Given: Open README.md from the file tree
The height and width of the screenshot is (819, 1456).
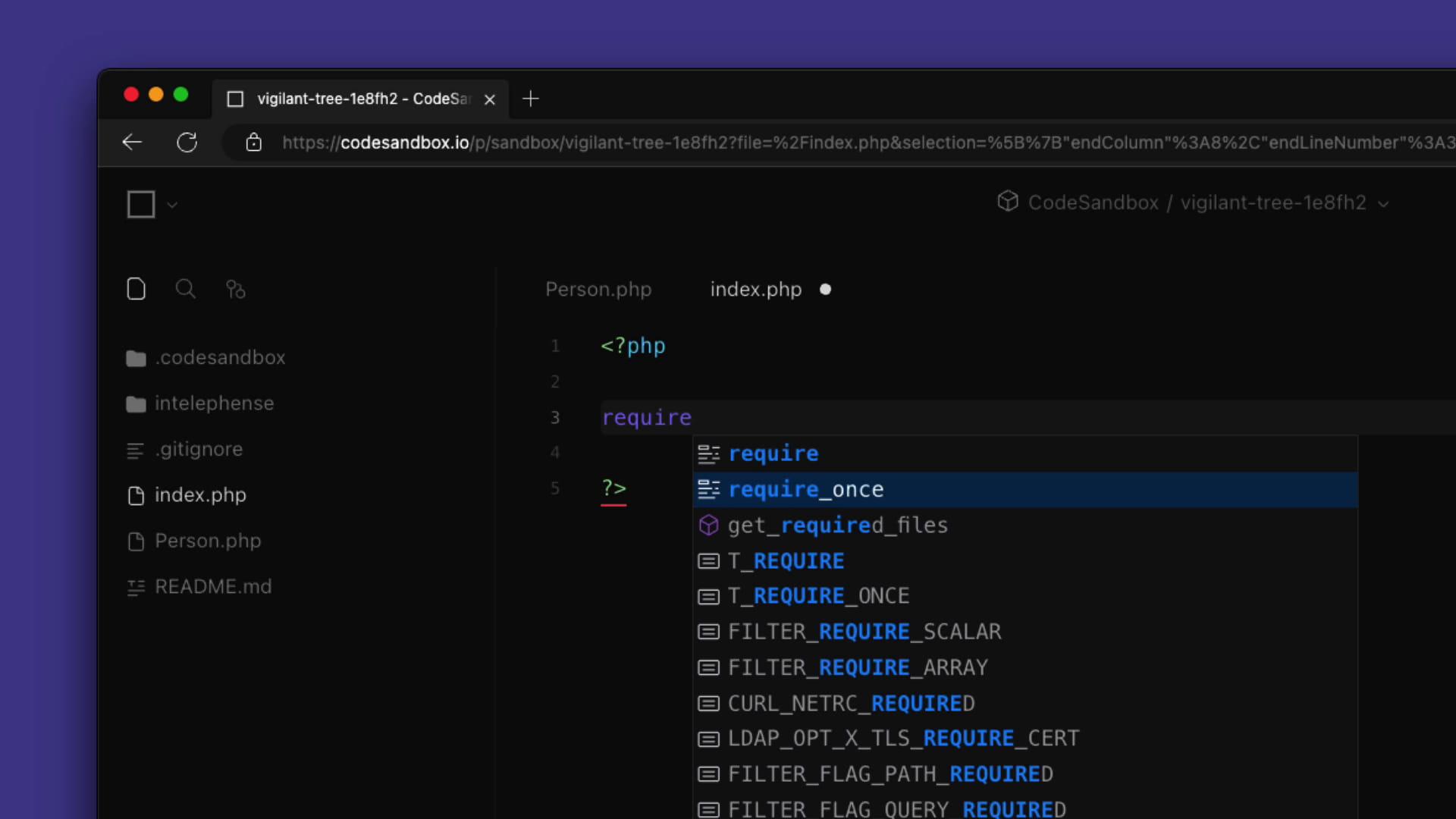Looking at the screenshot, I should coord(213,586).
